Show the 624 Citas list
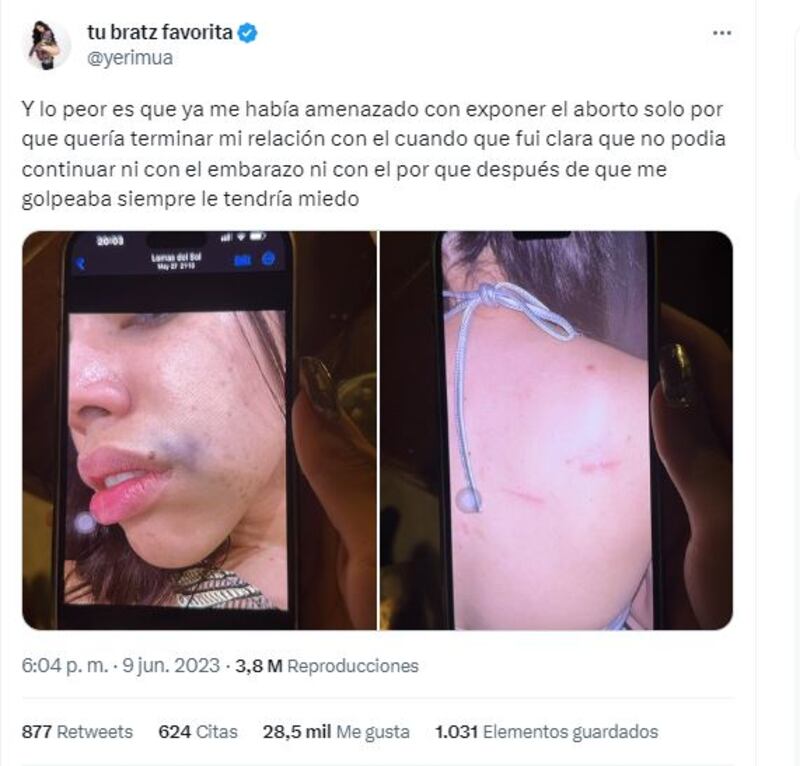The image size is (800, 766). pos(198,731)
